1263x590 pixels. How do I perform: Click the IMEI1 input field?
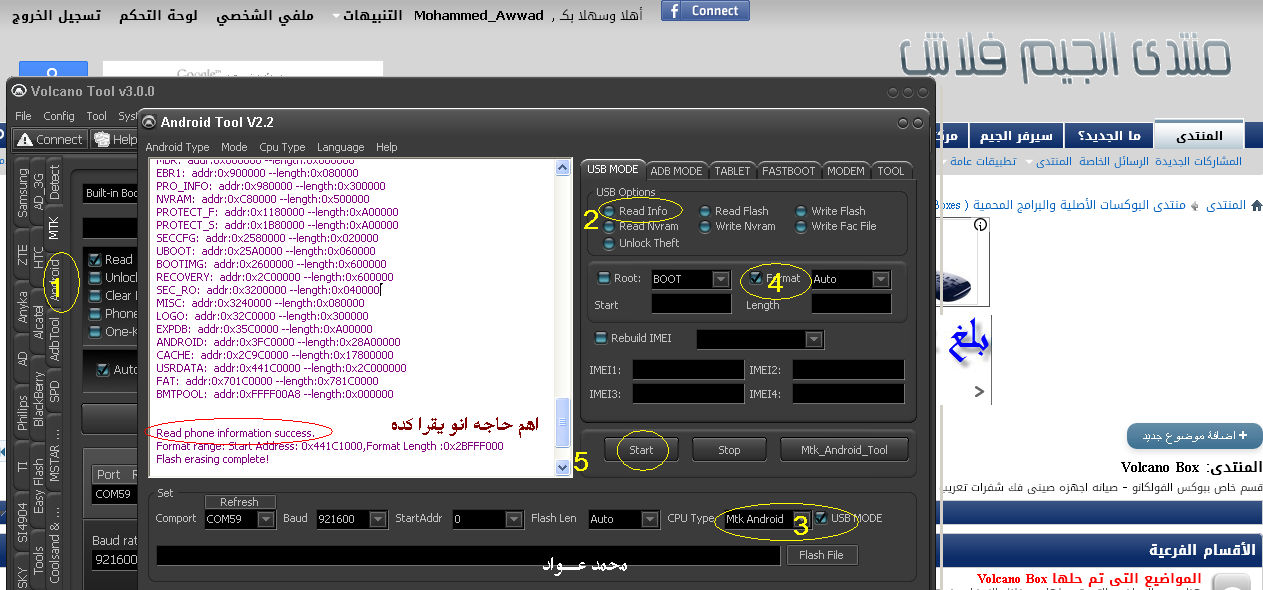click(x=688, y=370)
